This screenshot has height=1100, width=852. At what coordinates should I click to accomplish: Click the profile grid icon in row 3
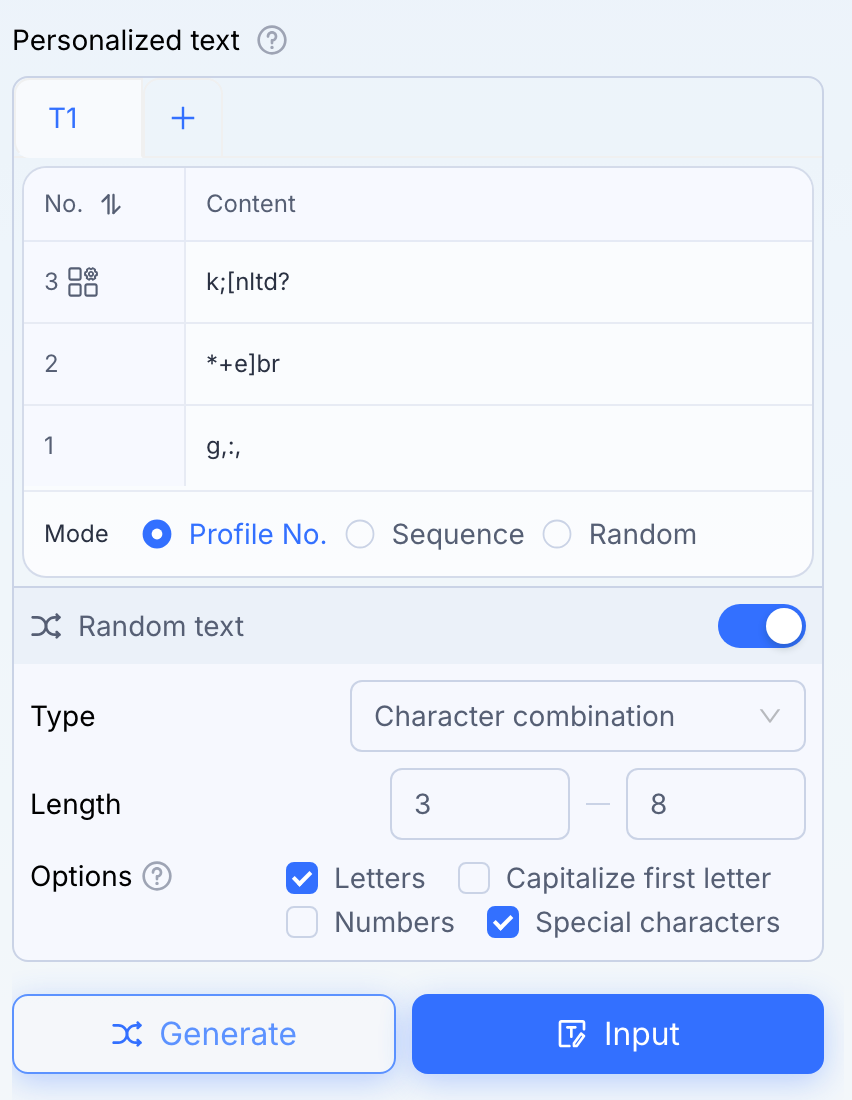[83, 282]
